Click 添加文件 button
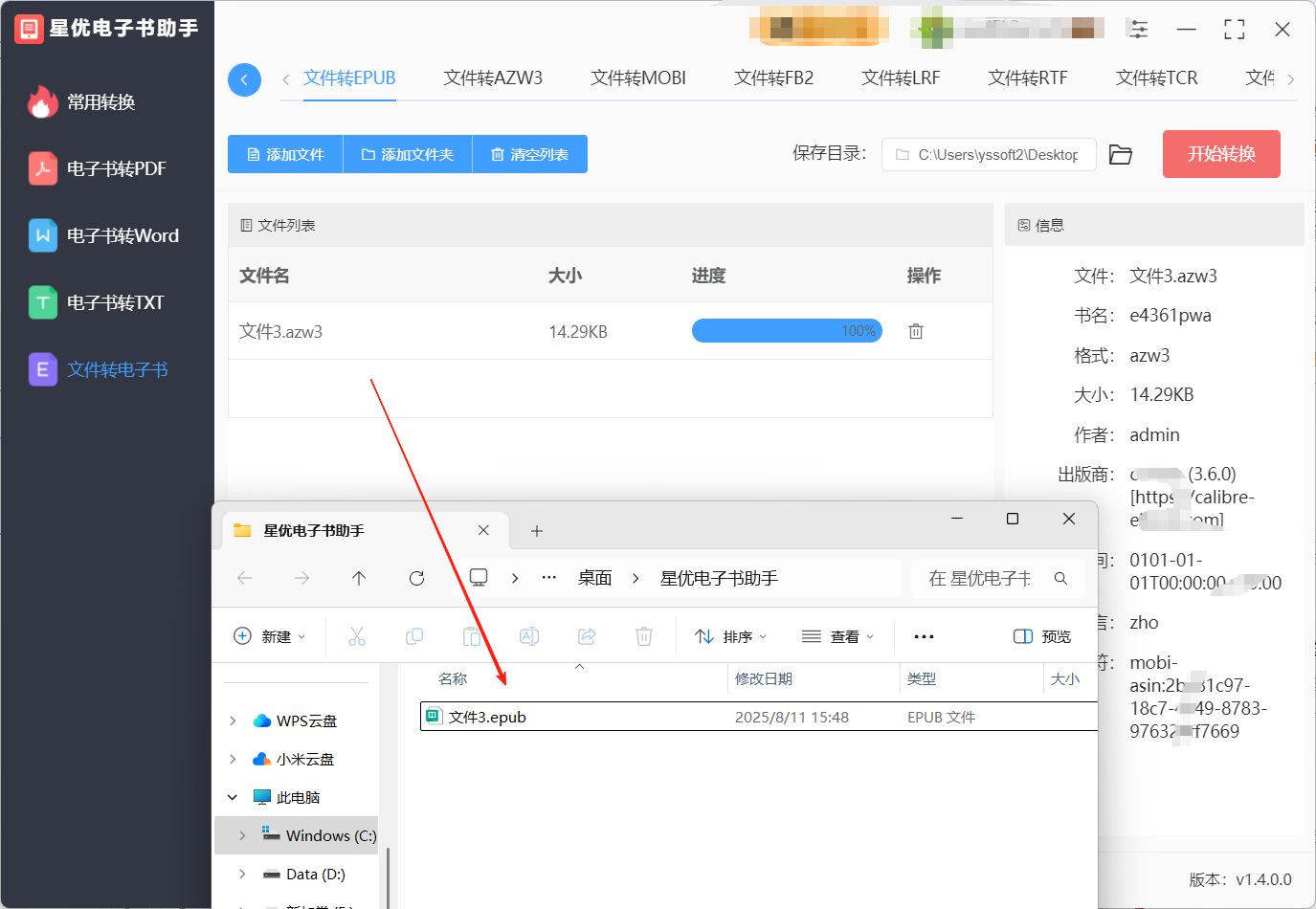Screen dimensions: 1316x909 pos(285,154)
